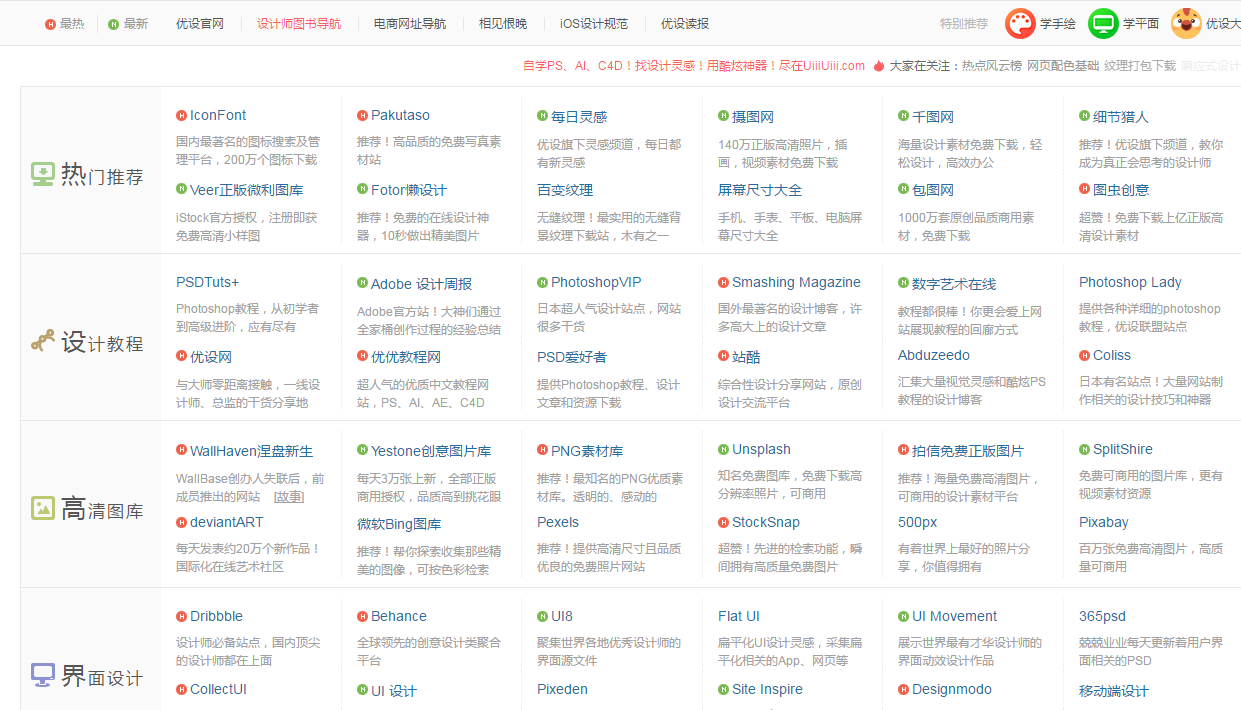Viewport: 1241px width, 710px height.
Task: Open the StockSnap link
Action: tap(766, 522)
